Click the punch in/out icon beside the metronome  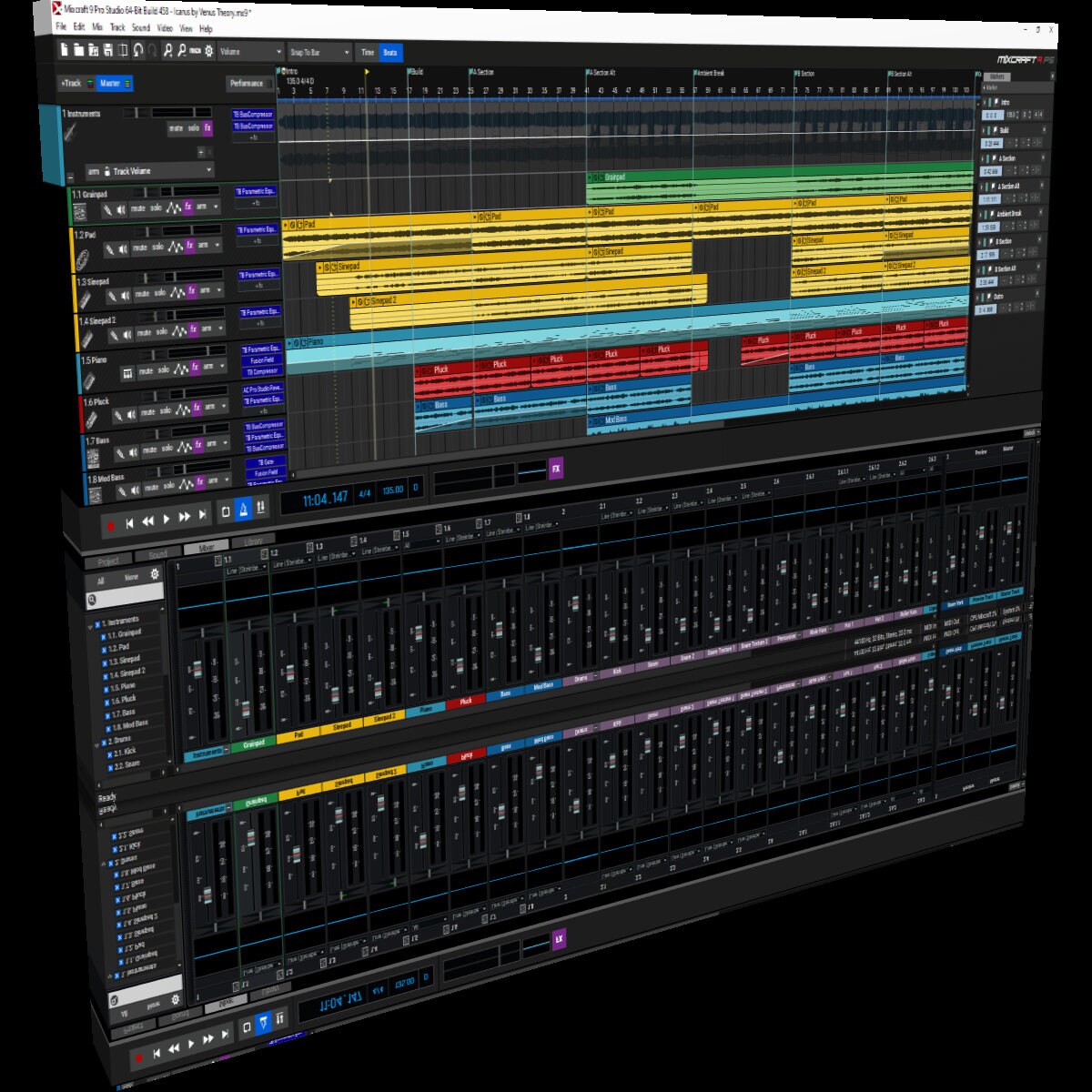pyautogui.click(x=261, y=508)
